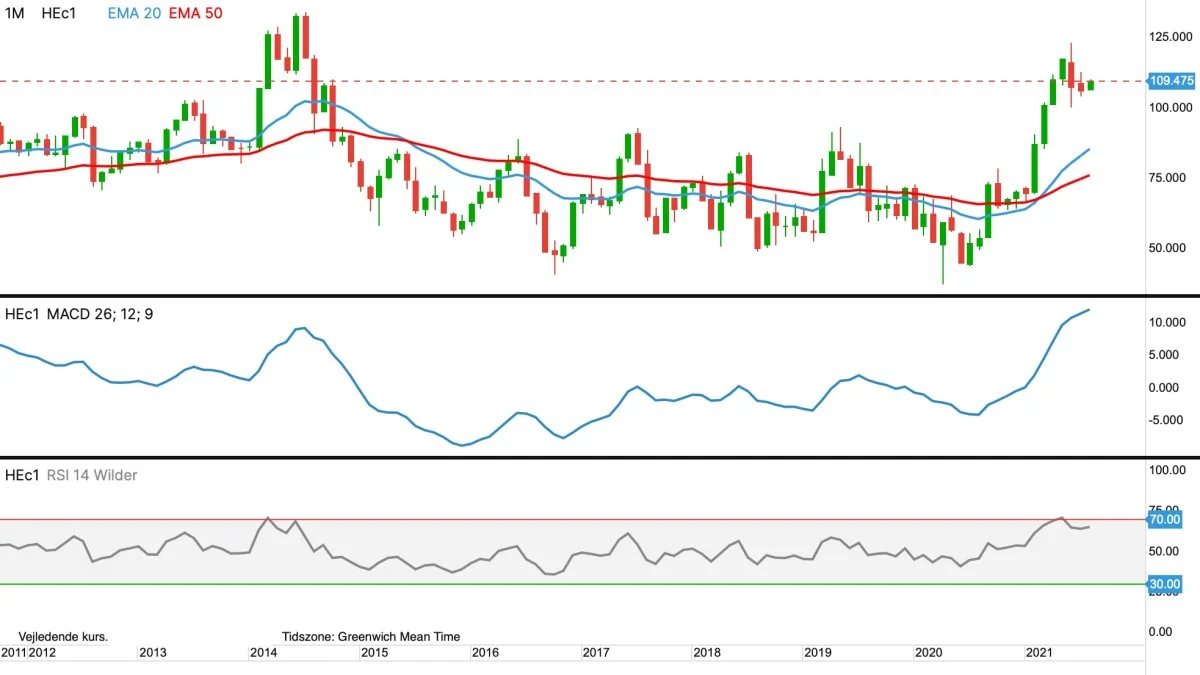Click the 2017 year marker
The image size is (1200, 675).
coord(596,653)
